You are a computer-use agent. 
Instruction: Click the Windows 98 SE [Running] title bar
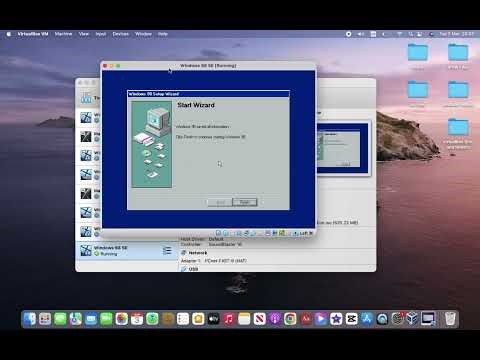(208, 66)
